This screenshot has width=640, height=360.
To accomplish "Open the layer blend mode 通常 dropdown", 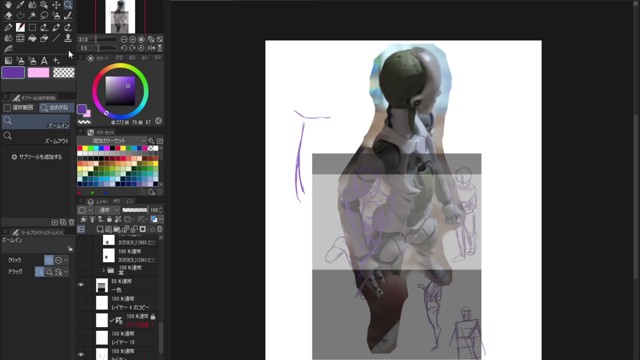I will click(x=108, y=210).
